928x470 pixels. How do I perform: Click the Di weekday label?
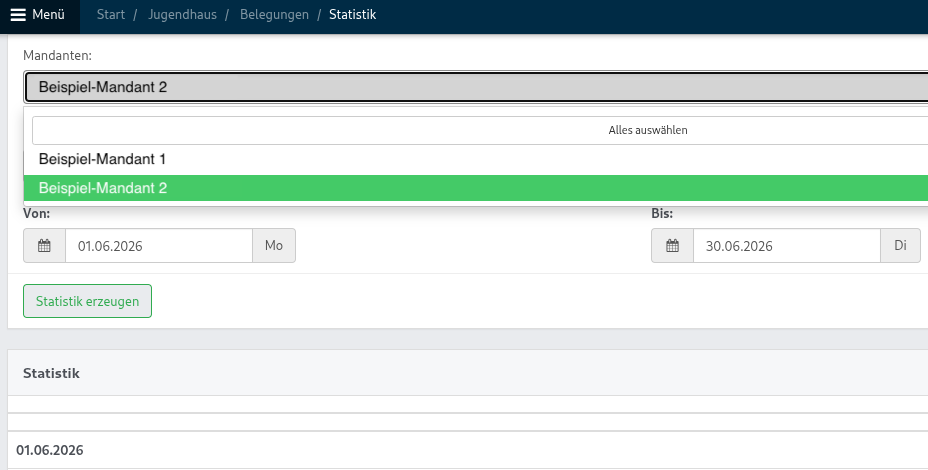[900, 246]
